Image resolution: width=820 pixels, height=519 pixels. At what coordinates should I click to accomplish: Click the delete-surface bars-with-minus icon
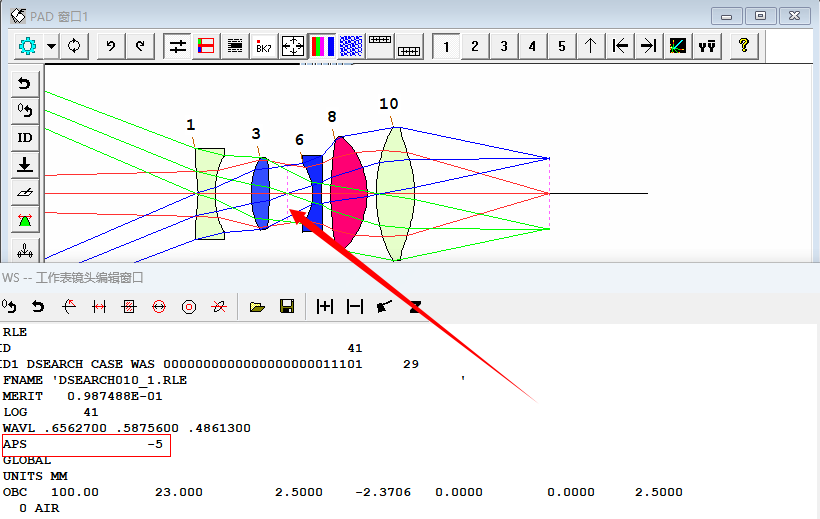coord(355,306)
